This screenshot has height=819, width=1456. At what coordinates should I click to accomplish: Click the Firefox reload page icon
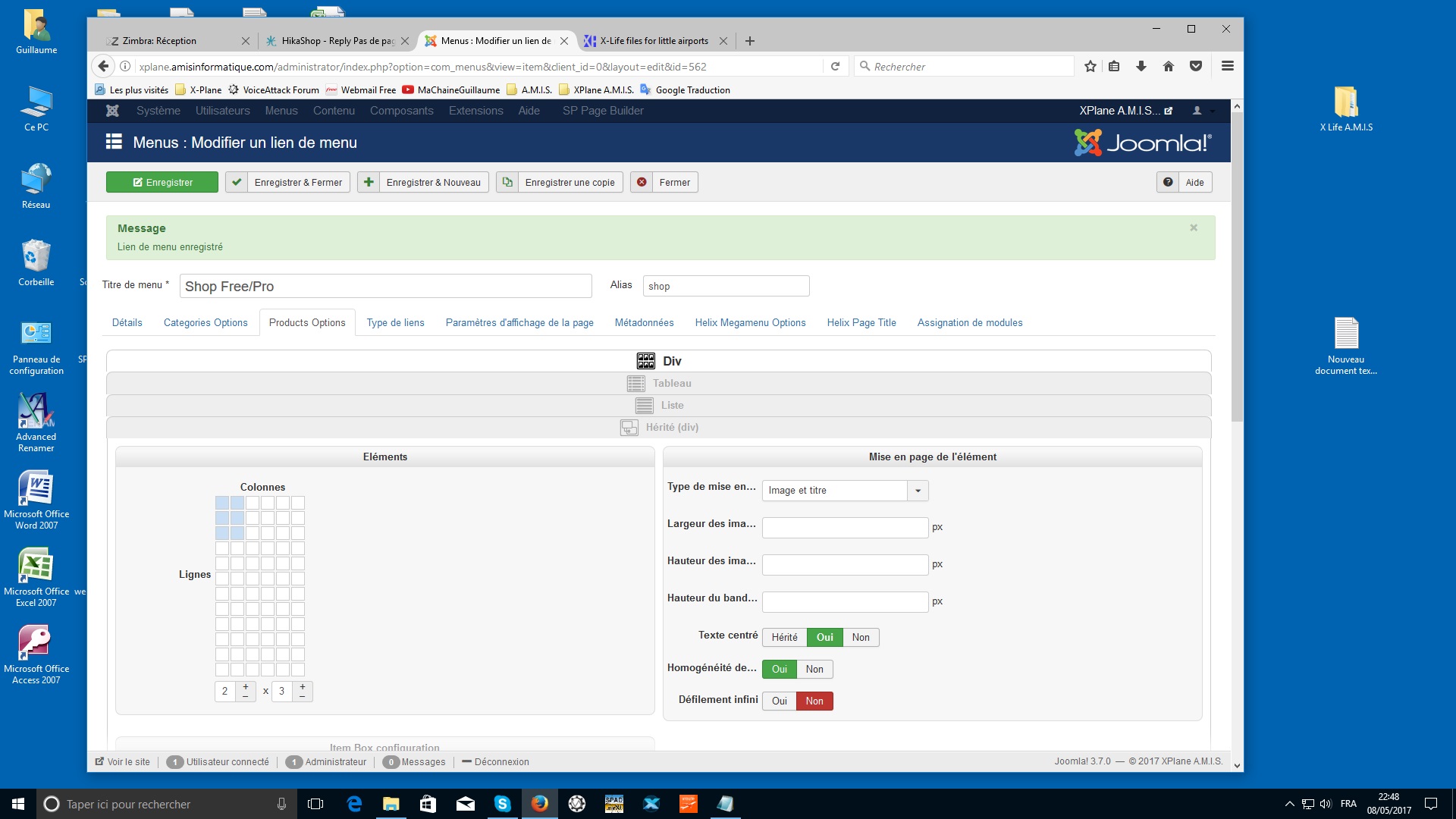(x=835, y=67)
